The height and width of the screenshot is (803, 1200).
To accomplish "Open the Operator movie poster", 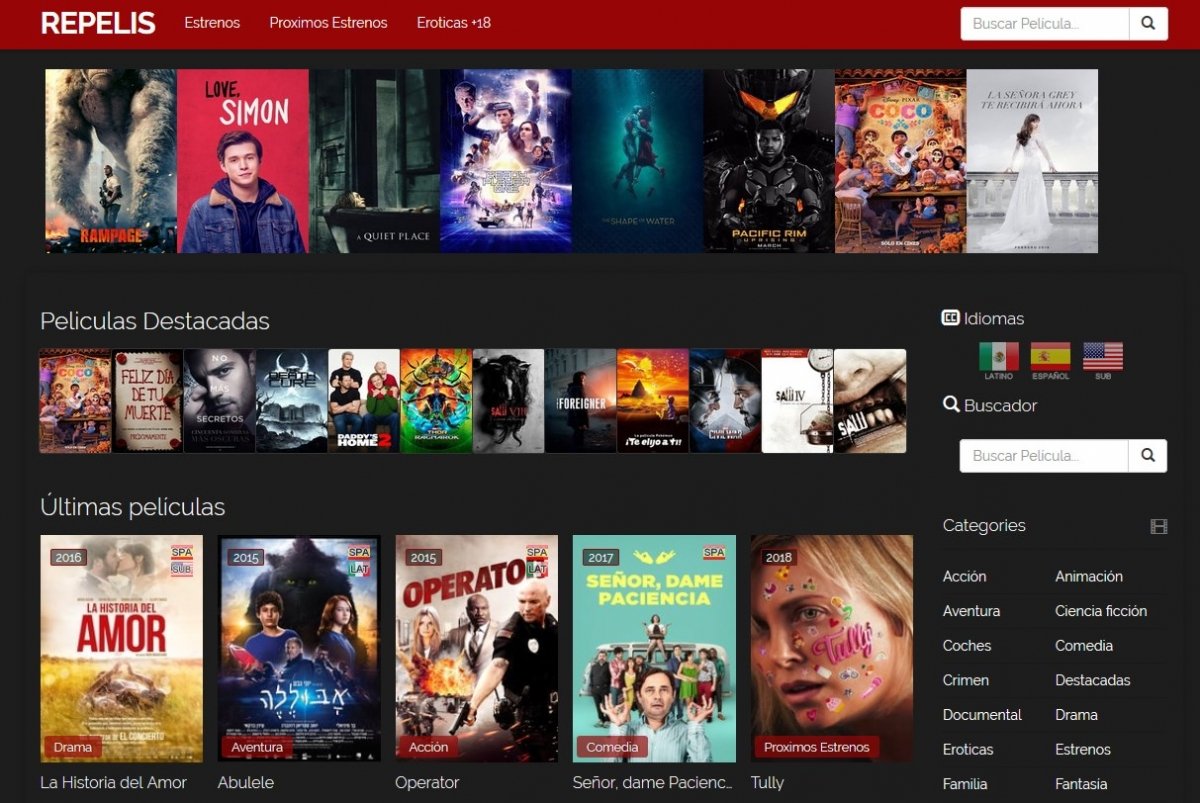I will 476,649.
